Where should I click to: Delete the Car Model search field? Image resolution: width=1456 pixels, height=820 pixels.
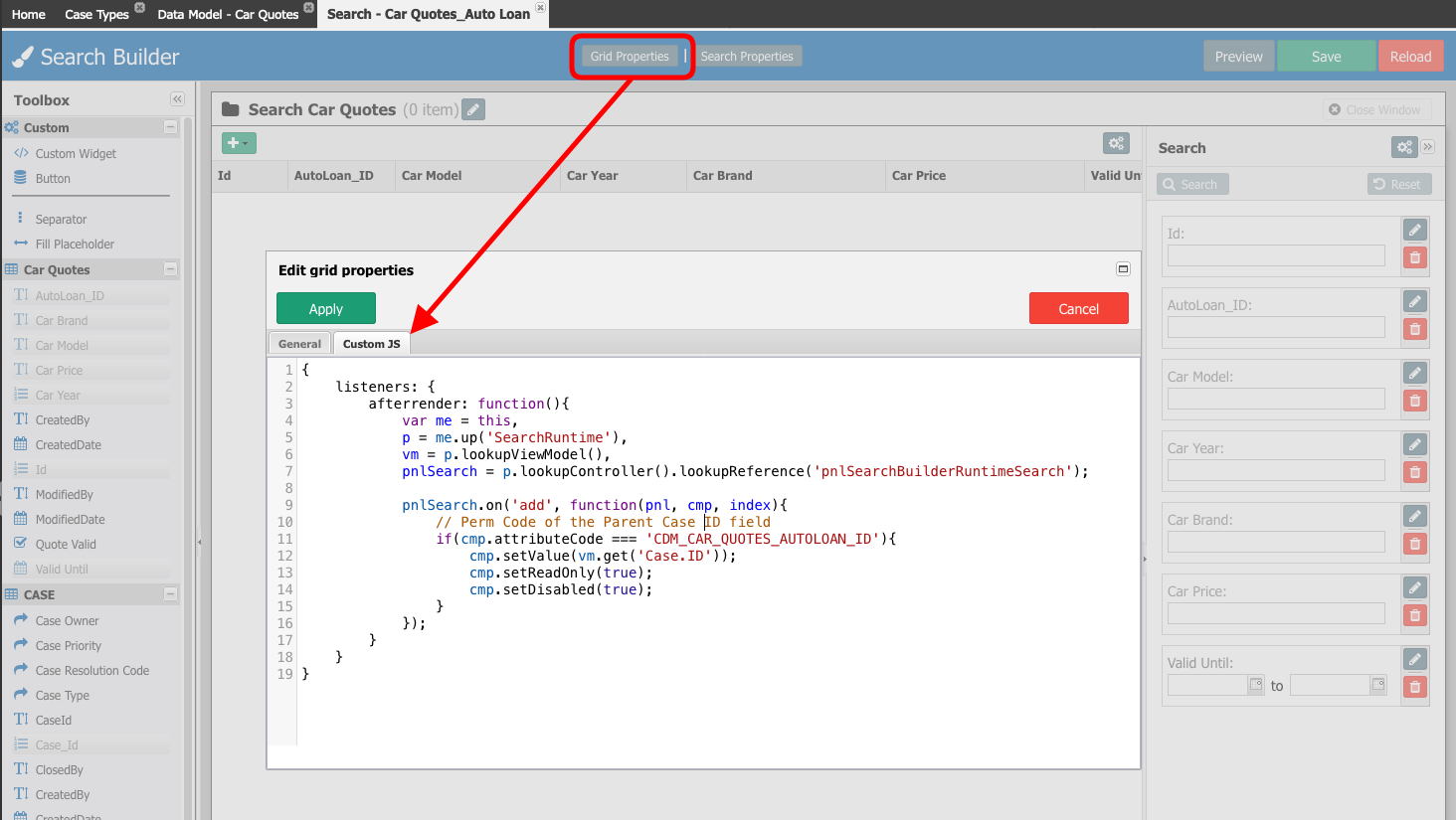coord(1415,401)
